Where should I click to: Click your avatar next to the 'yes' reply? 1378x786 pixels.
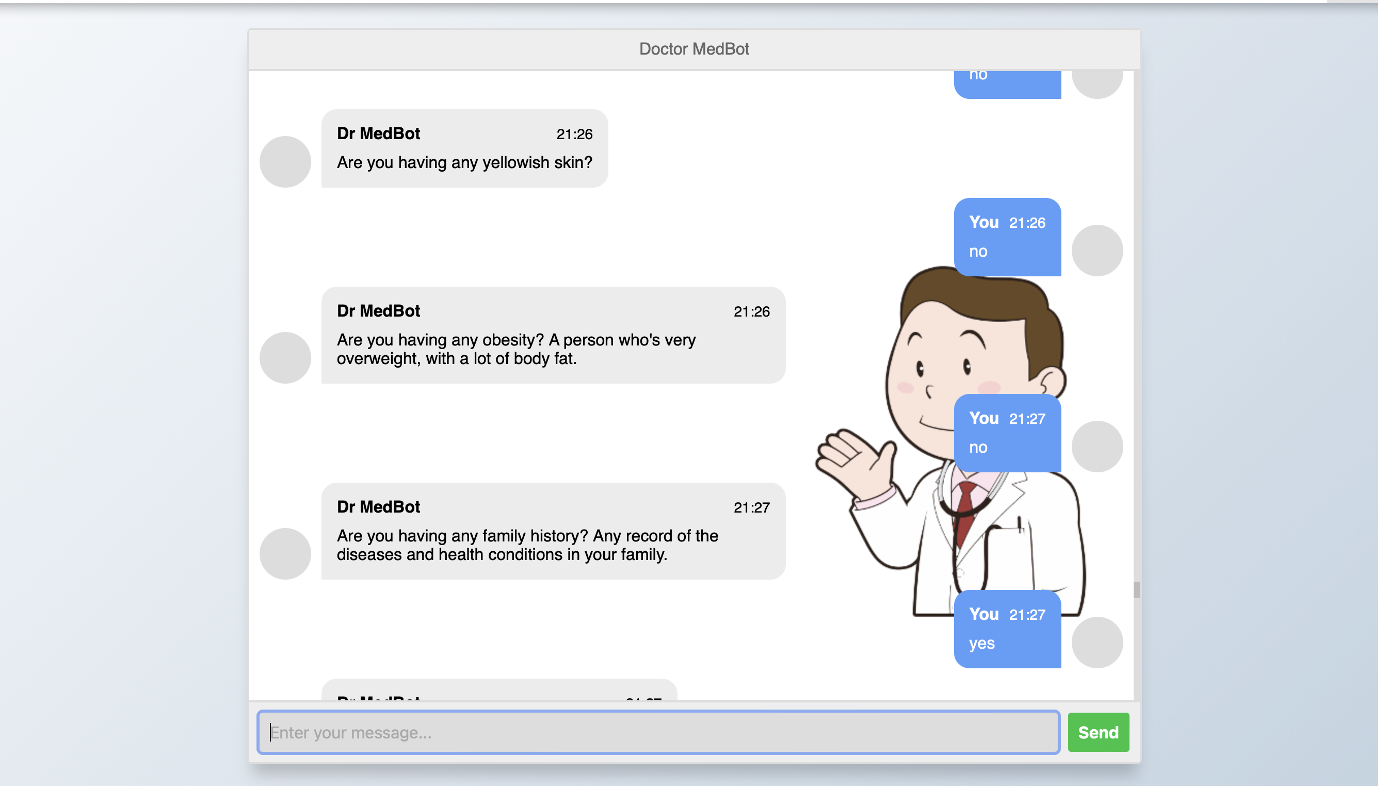pos(1097,642)
